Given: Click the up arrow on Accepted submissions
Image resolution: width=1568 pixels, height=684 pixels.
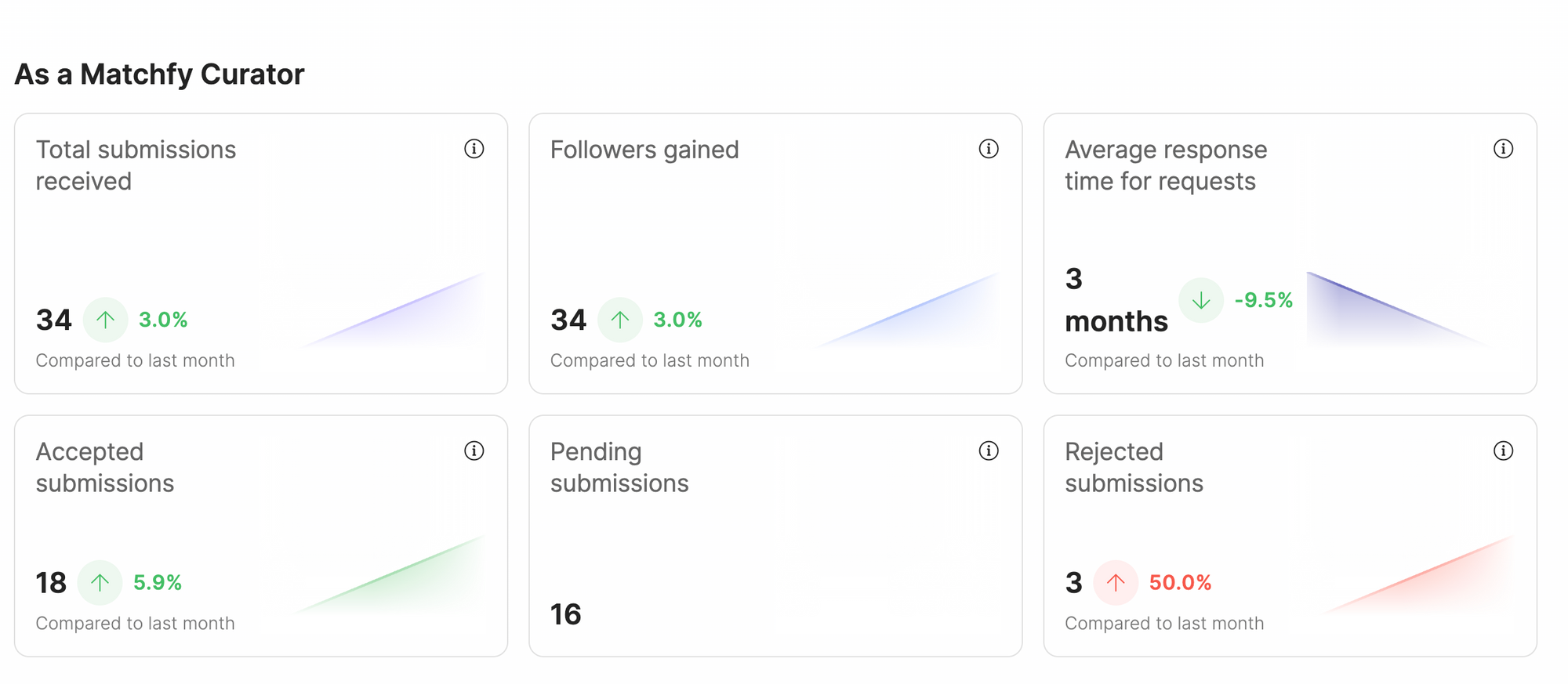Looking at the screenshot, I should pyautogui.click(x=100, y=582).
